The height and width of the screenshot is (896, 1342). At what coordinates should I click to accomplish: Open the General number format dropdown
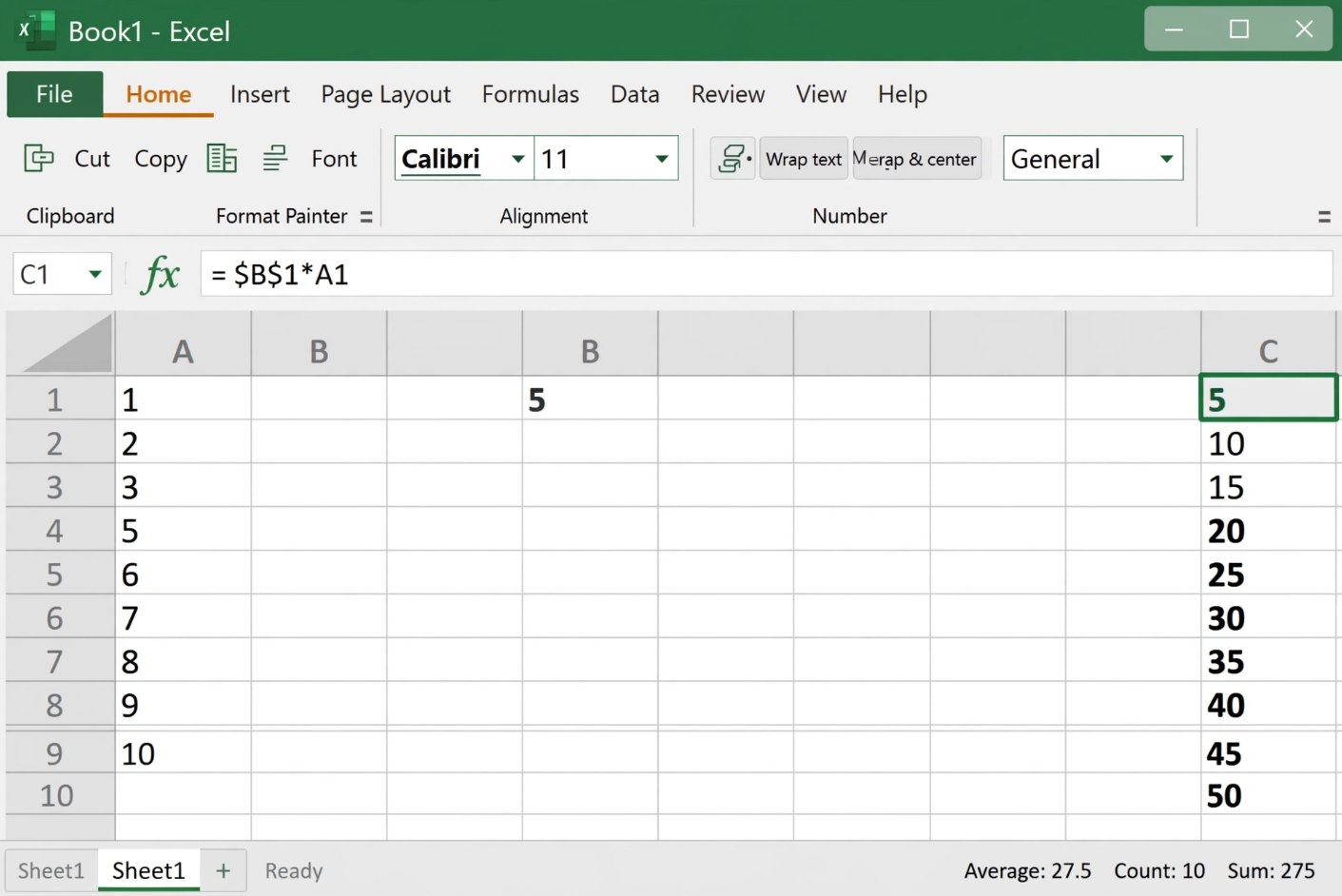coord(1166,159)
